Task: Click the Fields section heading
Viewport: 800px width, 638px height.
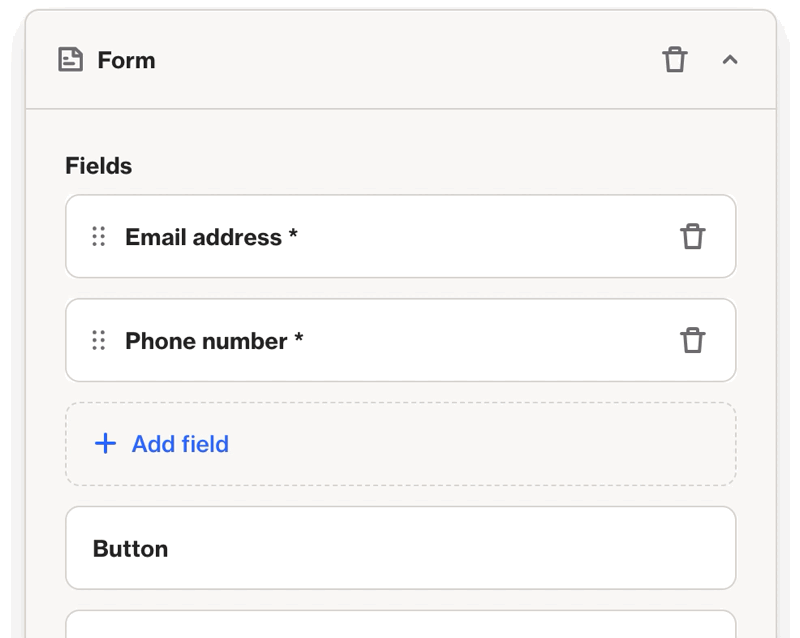Action: pyautogui.click(x=99, y=166)
